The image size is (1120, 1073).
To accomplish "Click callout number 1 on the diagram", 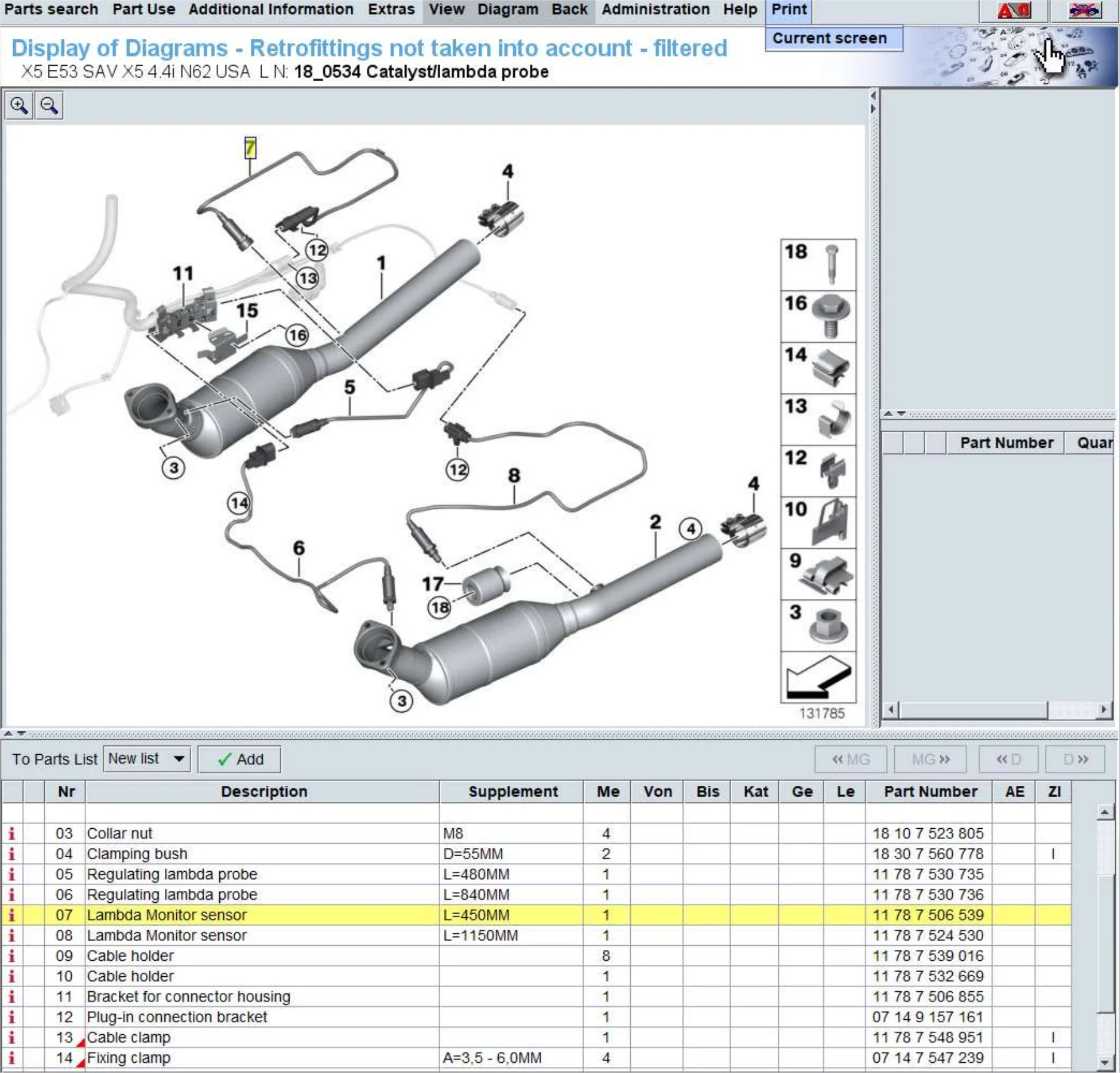I will pyautogui.click(x=381, y=263).
